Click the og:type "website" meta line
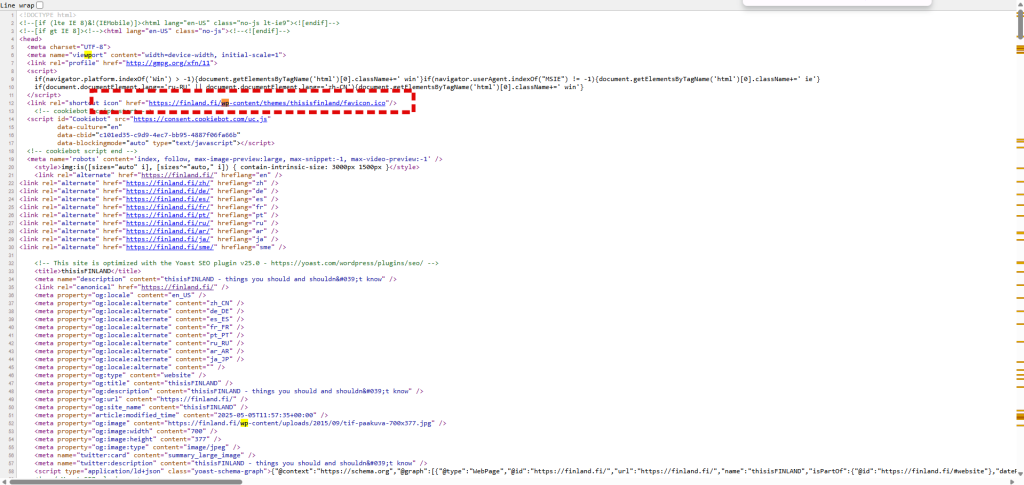Image resolution: width=1024 pixels, height=485 pixels. (x=122, y=375)
